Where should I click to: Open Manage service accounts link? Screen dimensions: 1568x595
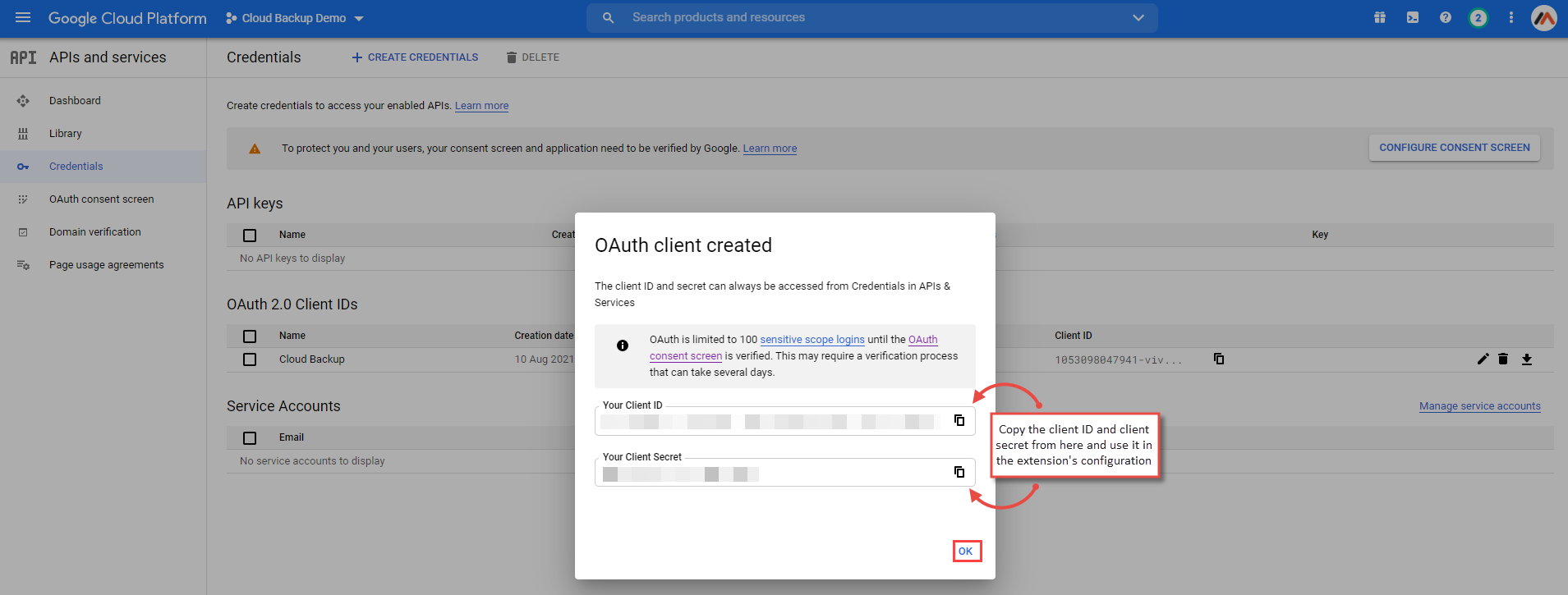pos(1479,406)
